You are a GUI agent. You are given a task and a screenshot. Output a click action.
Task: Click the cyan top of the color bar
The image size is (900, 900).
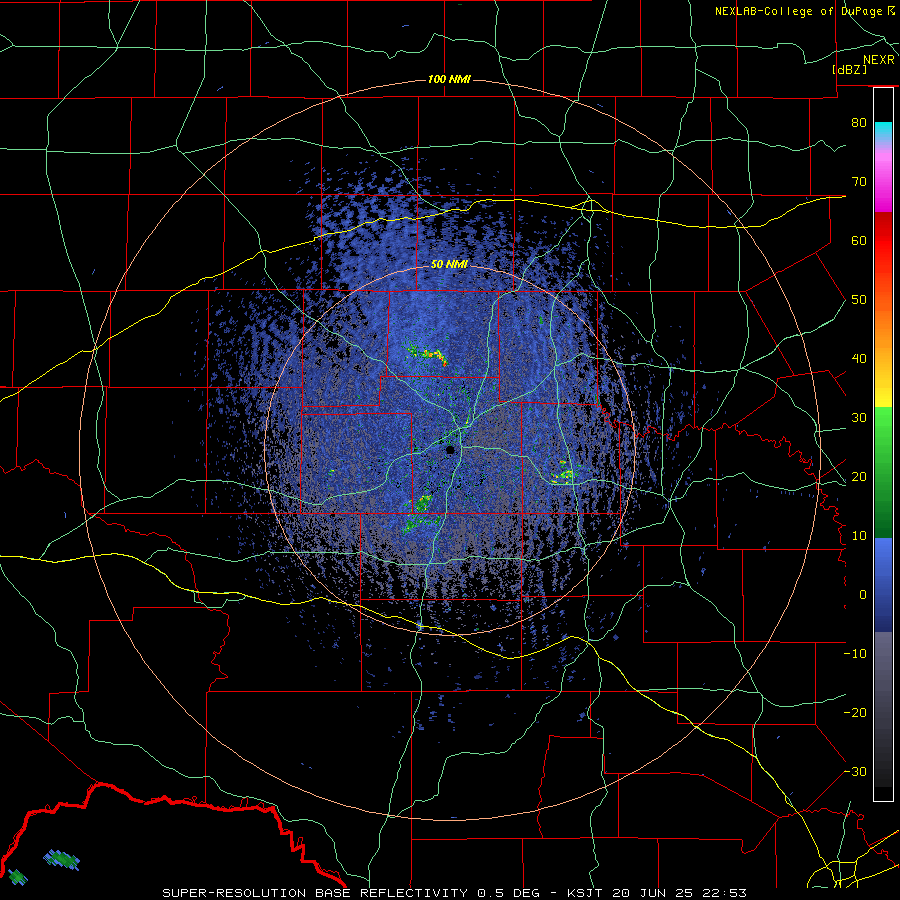coord(883,131)
